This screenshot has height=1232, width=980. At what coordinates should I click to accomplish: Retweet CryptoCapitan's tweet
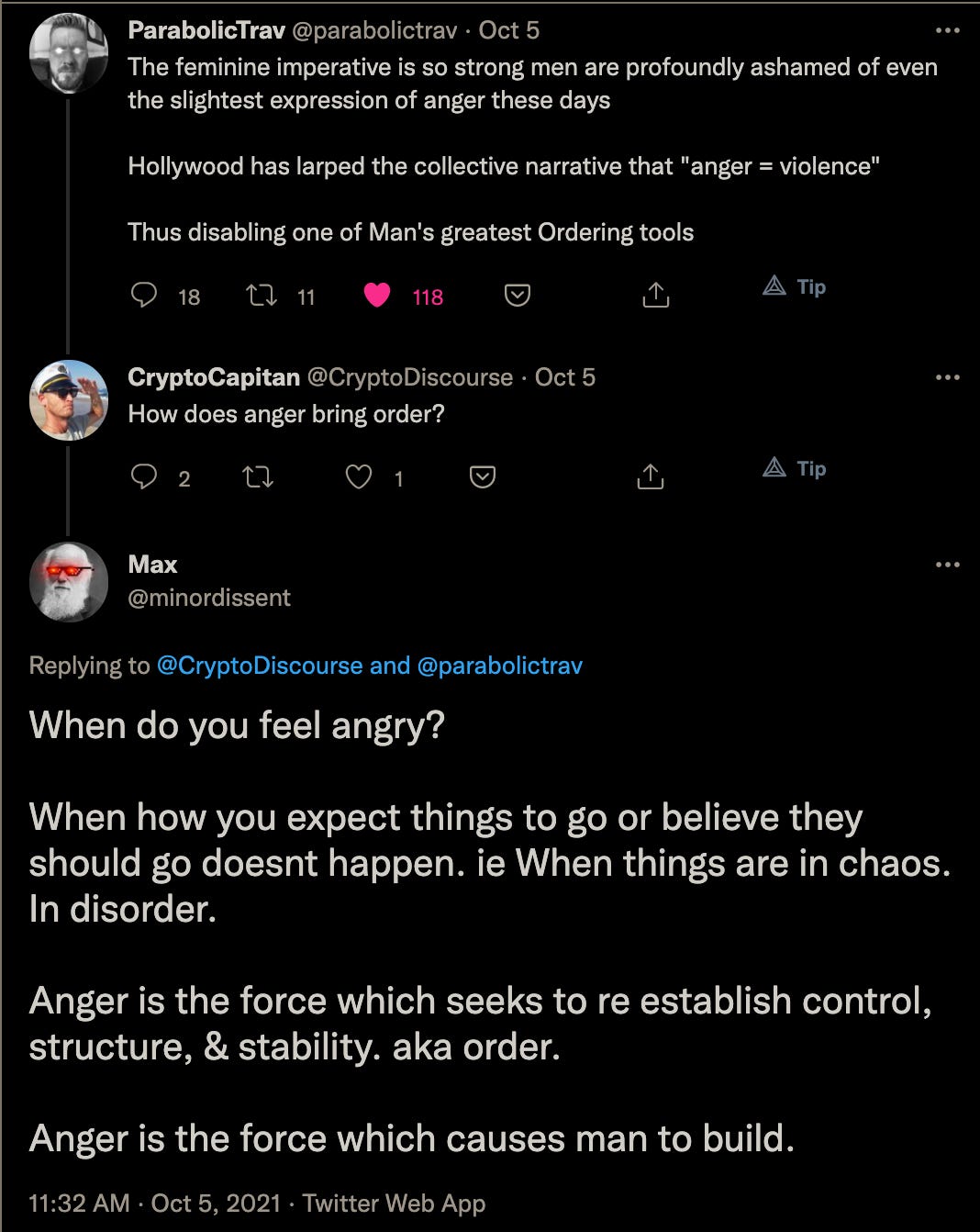pyautogui.click(x=260, y=477)
